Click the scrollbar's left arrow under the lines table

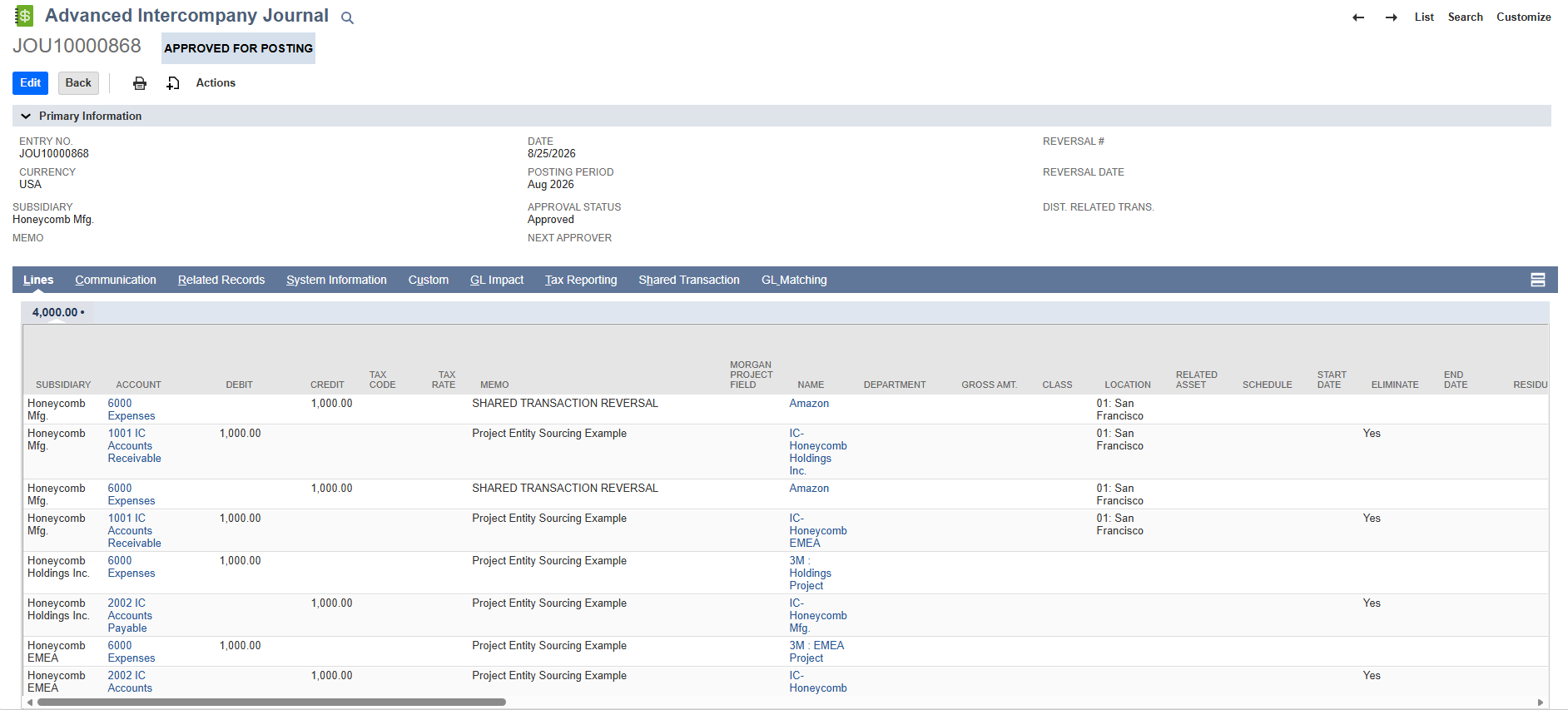(30, 703)
